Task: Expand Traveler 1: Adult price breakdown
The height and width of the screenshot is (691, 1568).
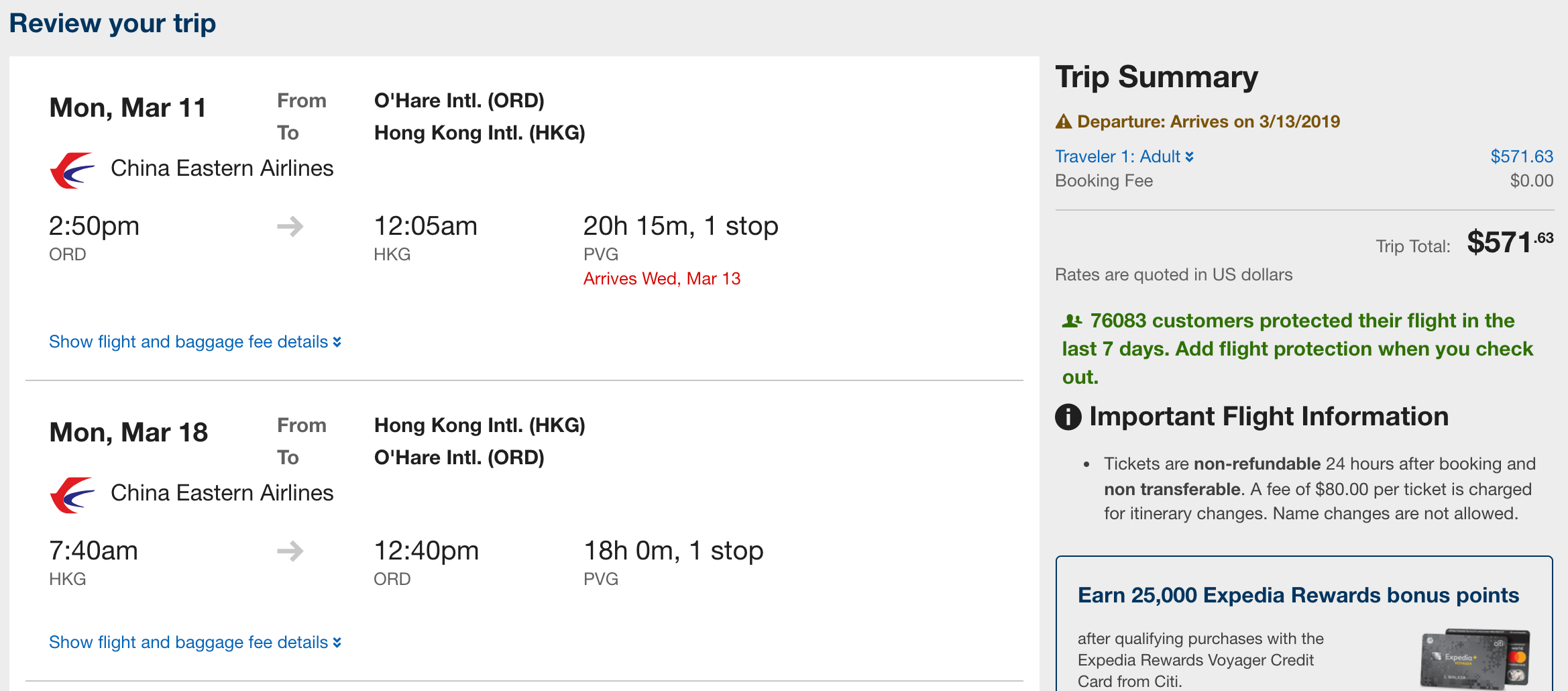Action: (x=1124, y=157)
